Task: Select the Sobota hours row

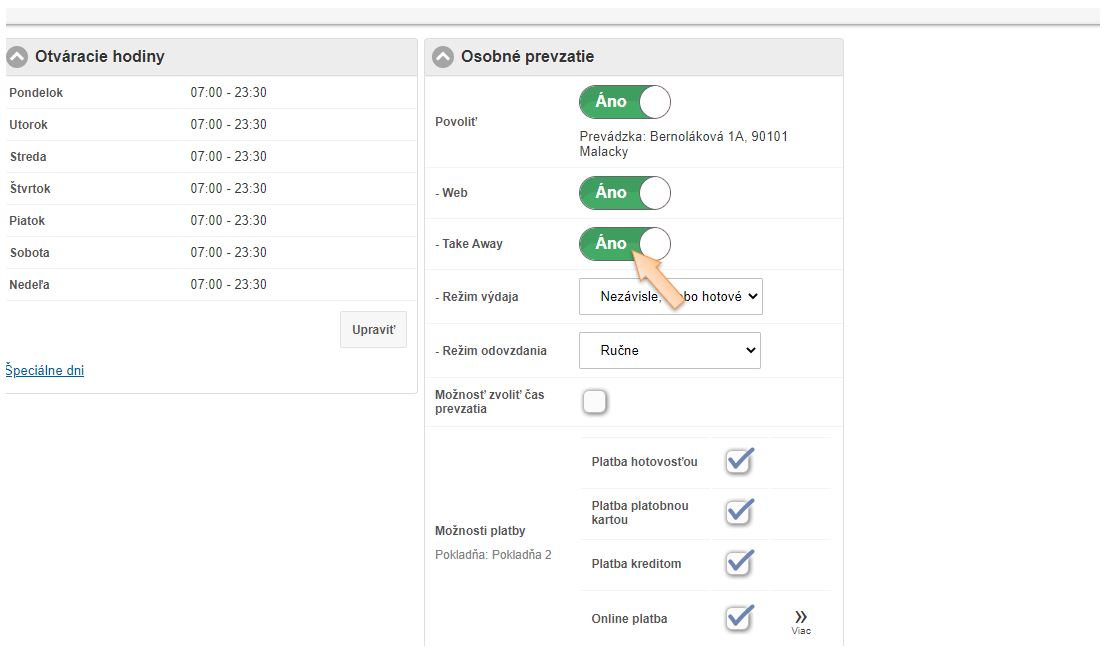Action: (x=210, y=253)
